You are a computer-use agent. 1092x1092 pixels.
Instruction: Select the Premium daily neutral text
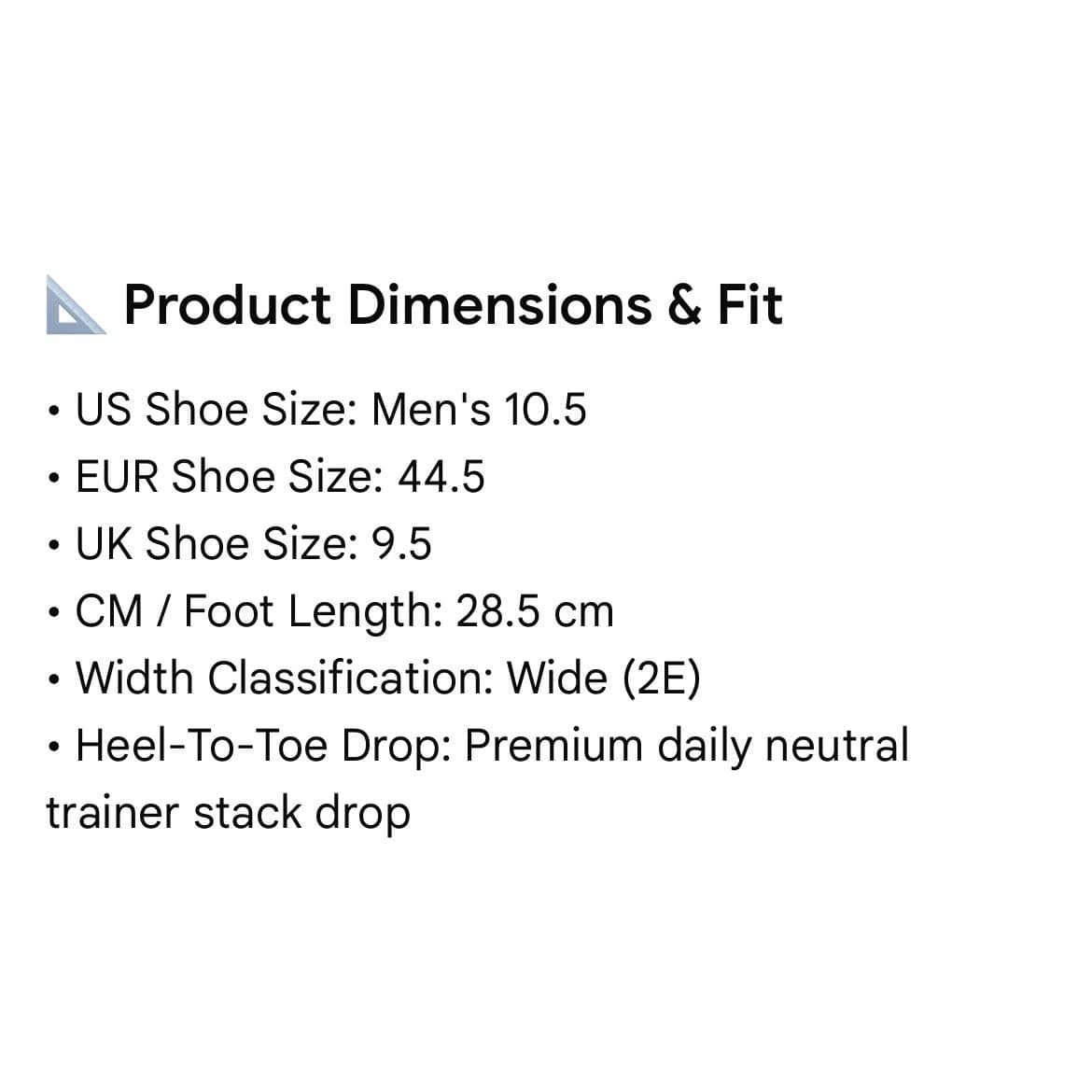(687, 745)
